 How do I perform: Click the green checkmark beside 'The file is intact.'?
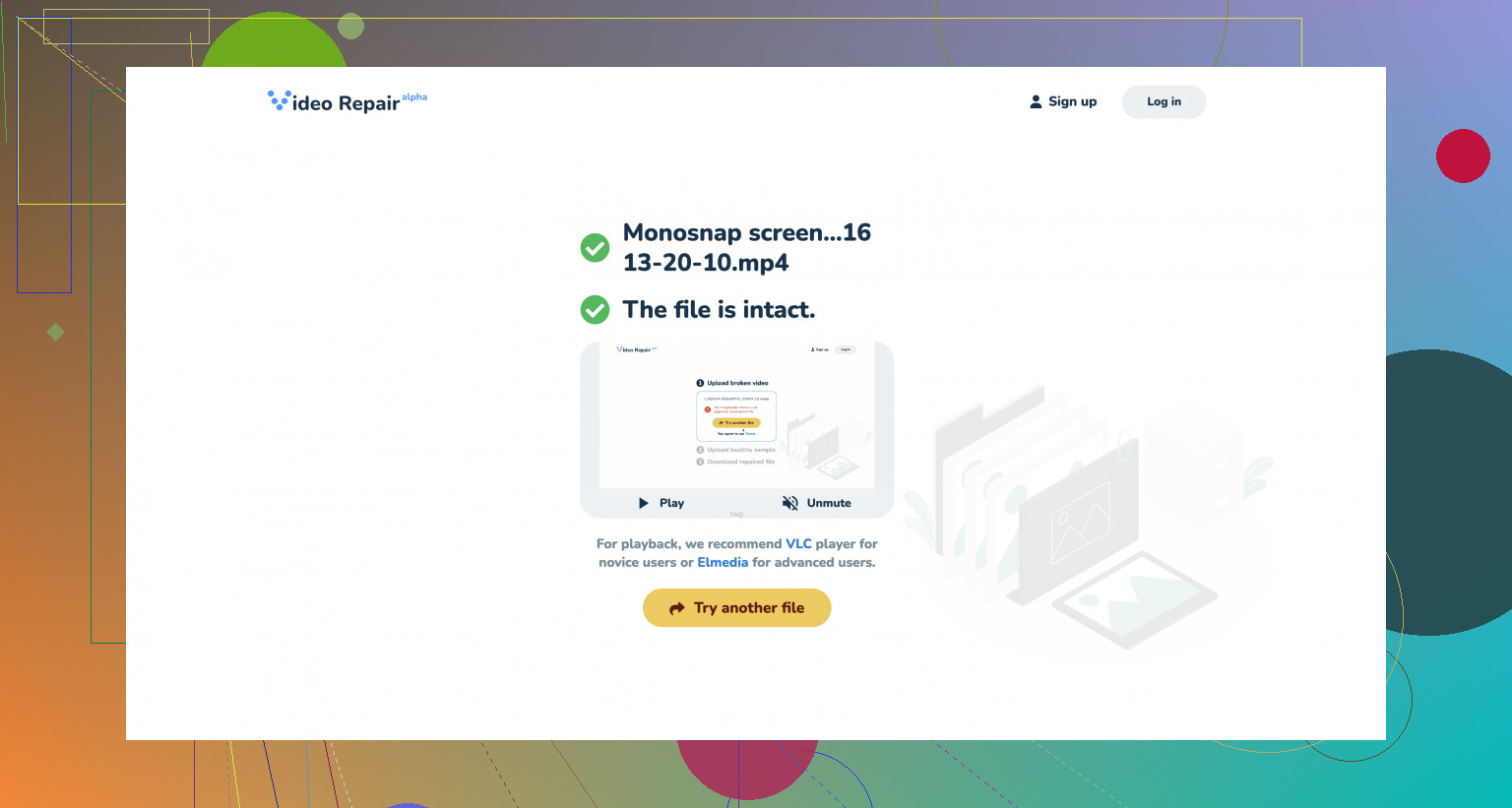tap(595, 310)
